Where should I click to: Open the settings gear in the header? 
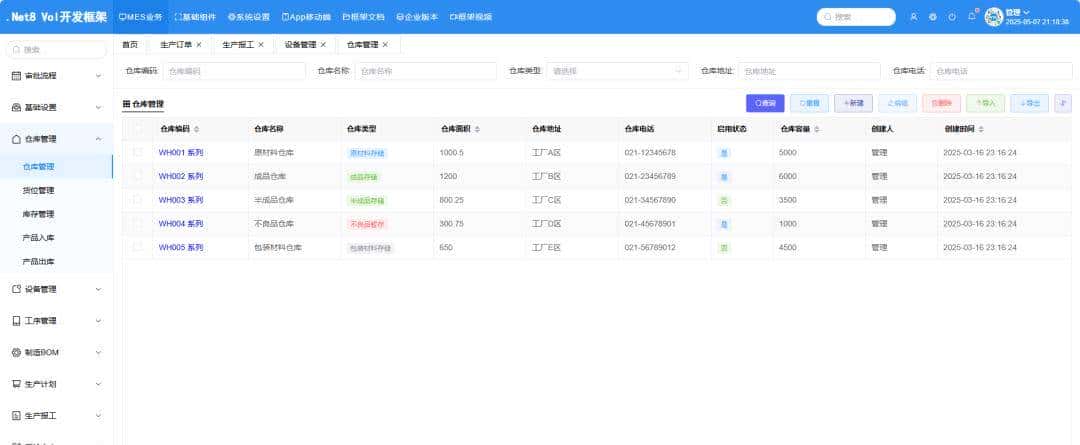pyautogui.click(x=933, y=17)
